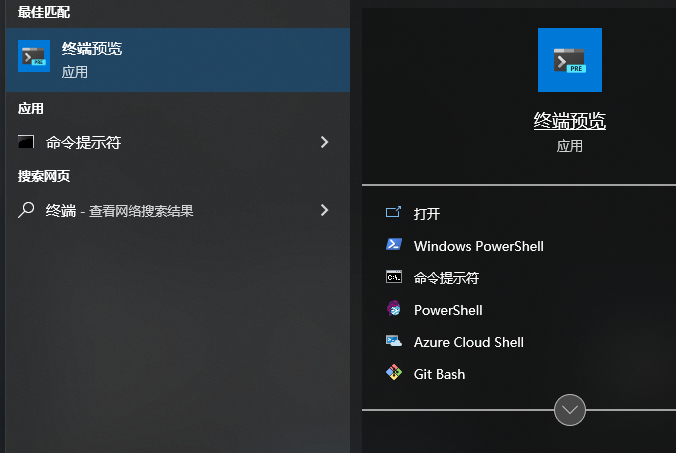676x453 pixels.
Task: Click the Azure Cloud Shell icon
Action: [x=394, y=341]
